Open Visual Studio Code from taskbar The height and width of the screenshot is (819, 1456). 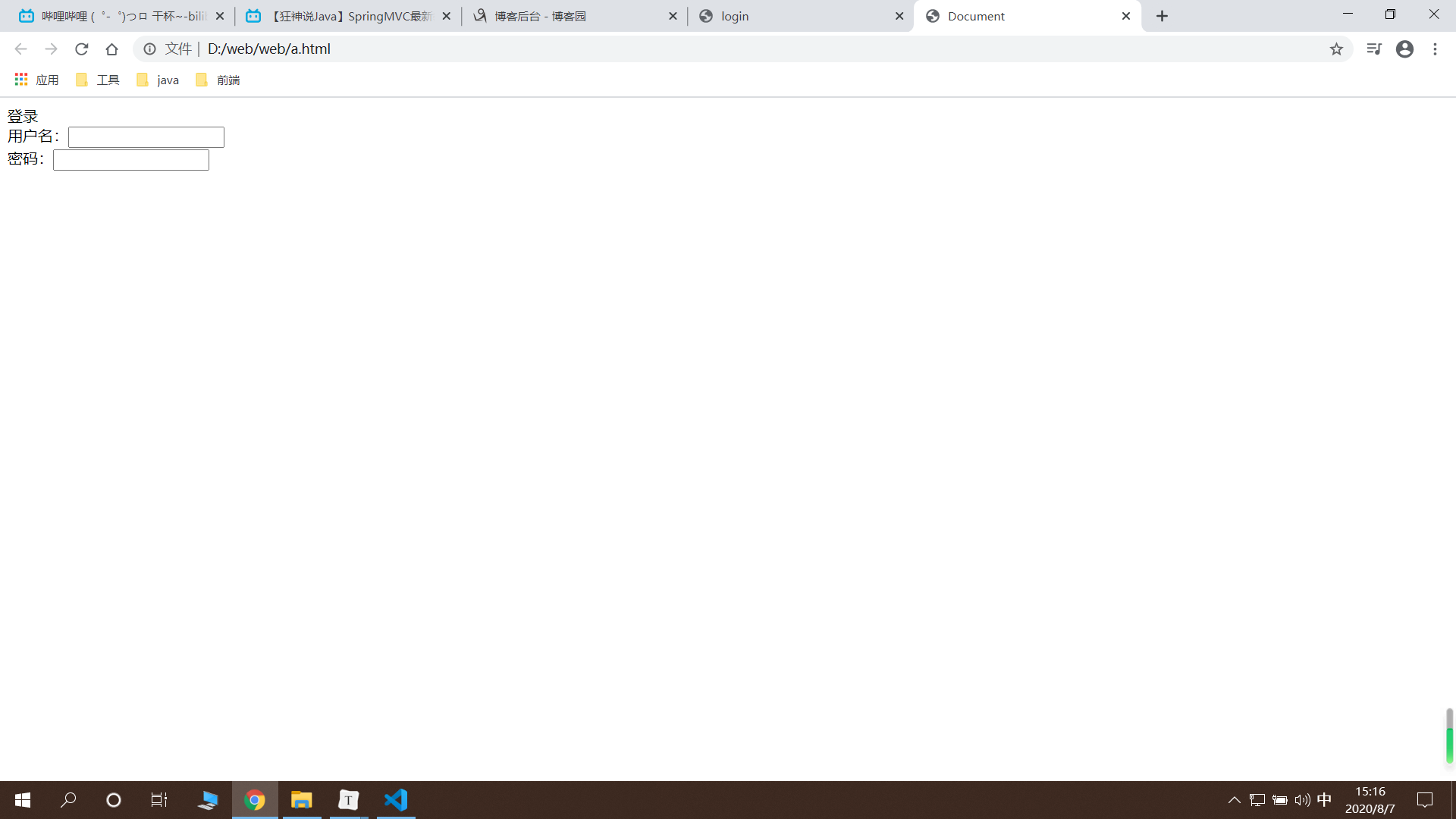pyautogui.click(x=396, y=800)
